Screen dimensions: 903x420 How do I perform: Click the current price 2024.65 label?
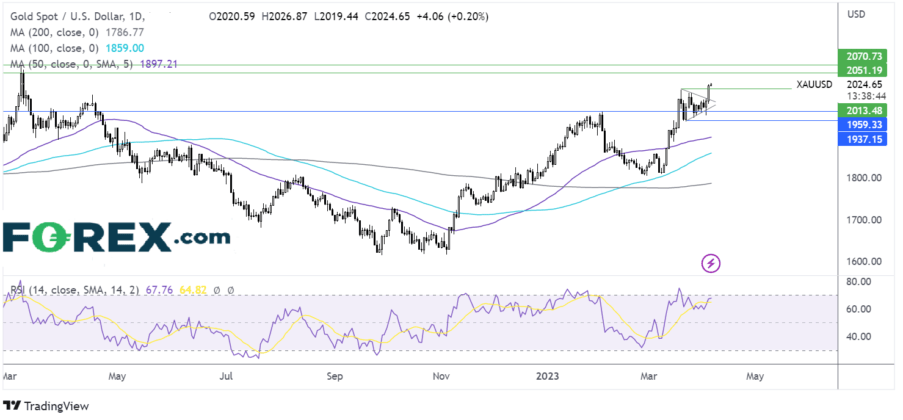tap(853, 86)
